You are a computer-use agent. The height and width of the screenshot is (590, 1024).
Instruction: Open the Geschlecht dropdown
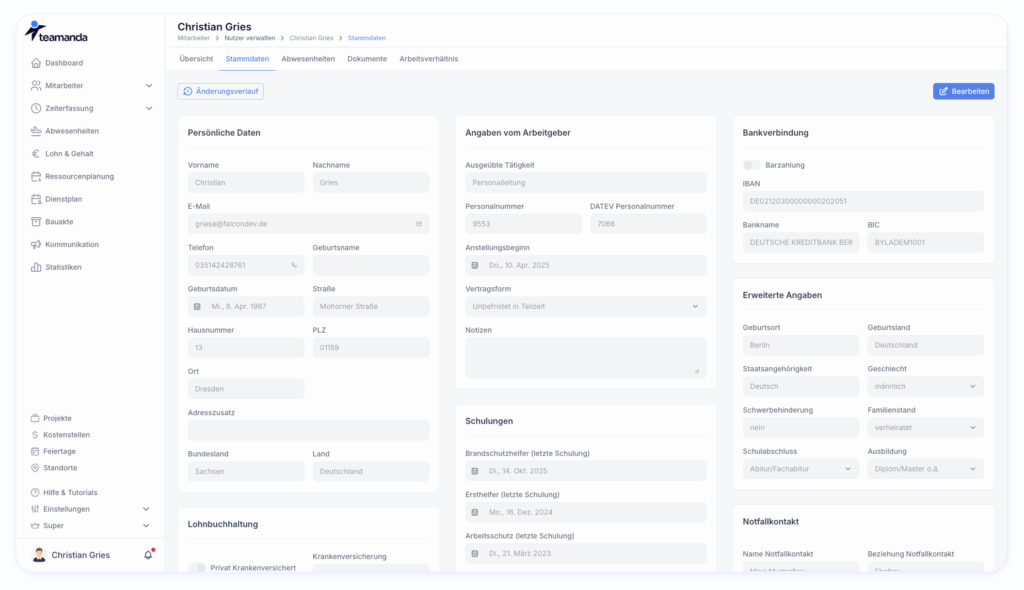[925, 386]
